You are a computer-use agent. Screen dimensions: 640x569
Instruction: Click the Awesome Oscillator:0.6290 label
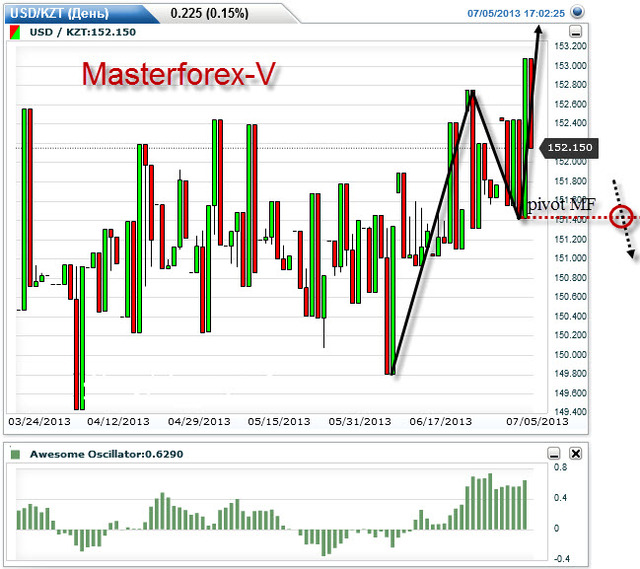tap(107, 454)
